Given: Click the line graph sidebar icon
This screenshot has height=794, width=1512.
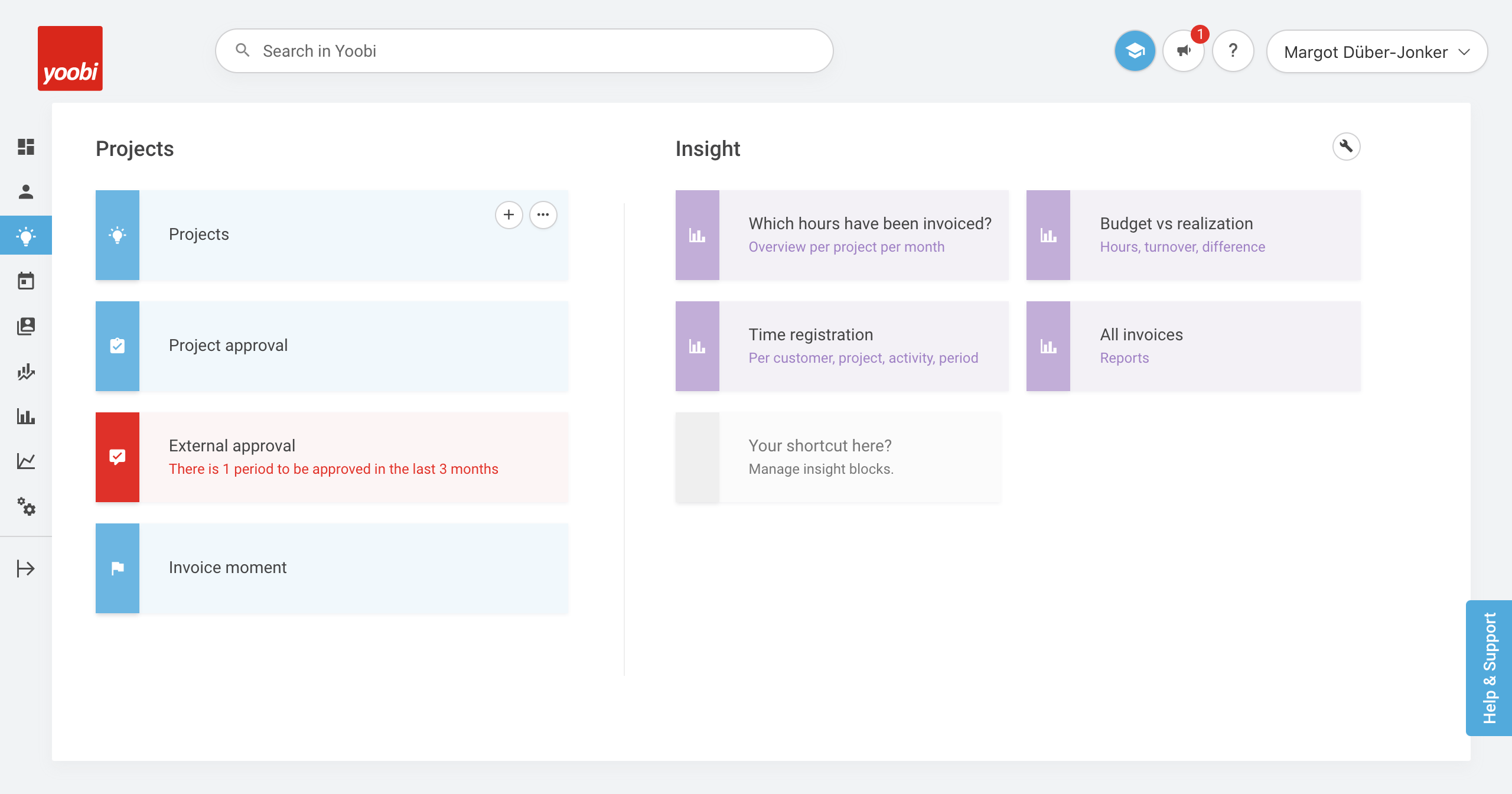Looking at the screenshot, I should (x=26, y=461).
